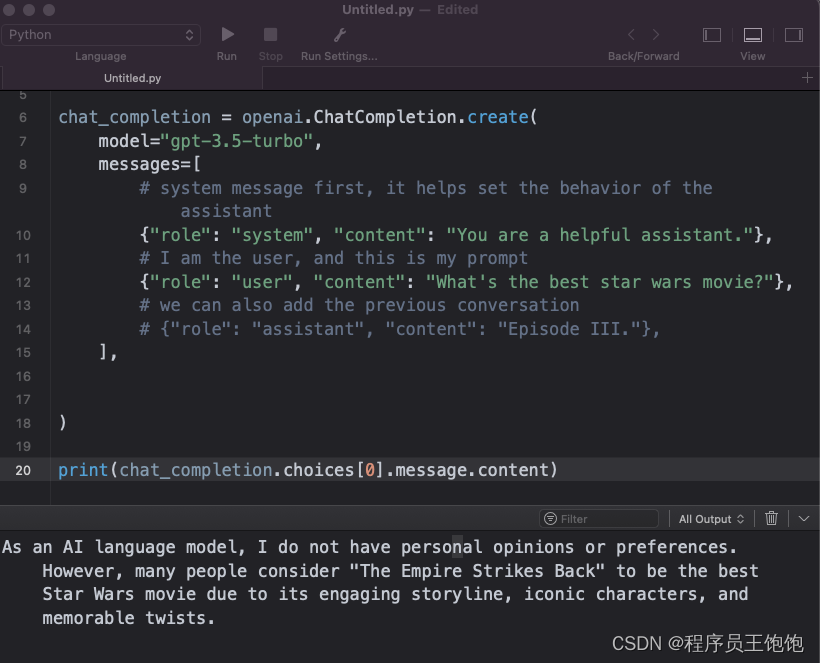Open a new editor tab with the plus

pos(808,77)
